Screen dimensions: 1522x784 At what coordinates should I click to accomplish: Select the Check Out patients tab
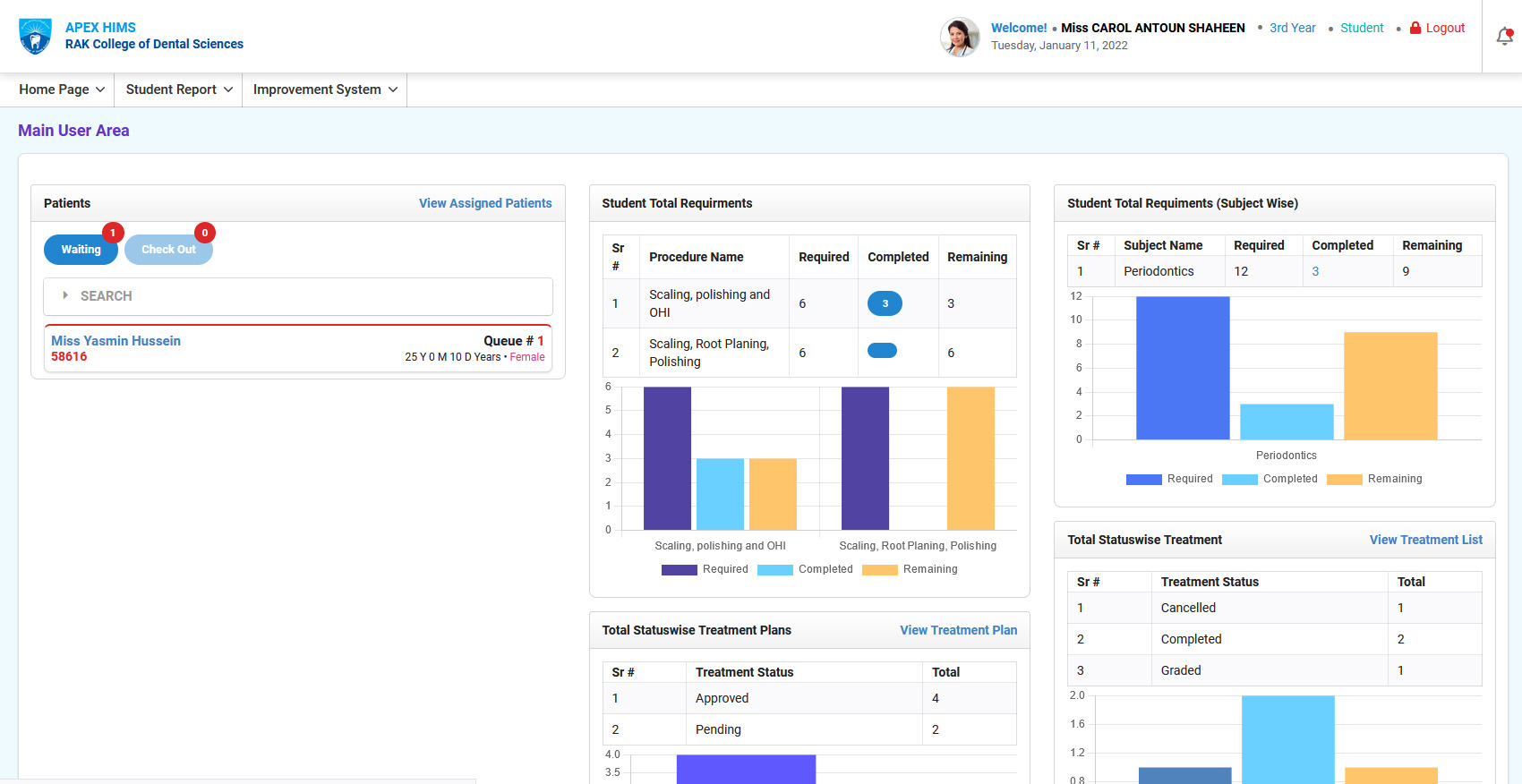[168, 250]
